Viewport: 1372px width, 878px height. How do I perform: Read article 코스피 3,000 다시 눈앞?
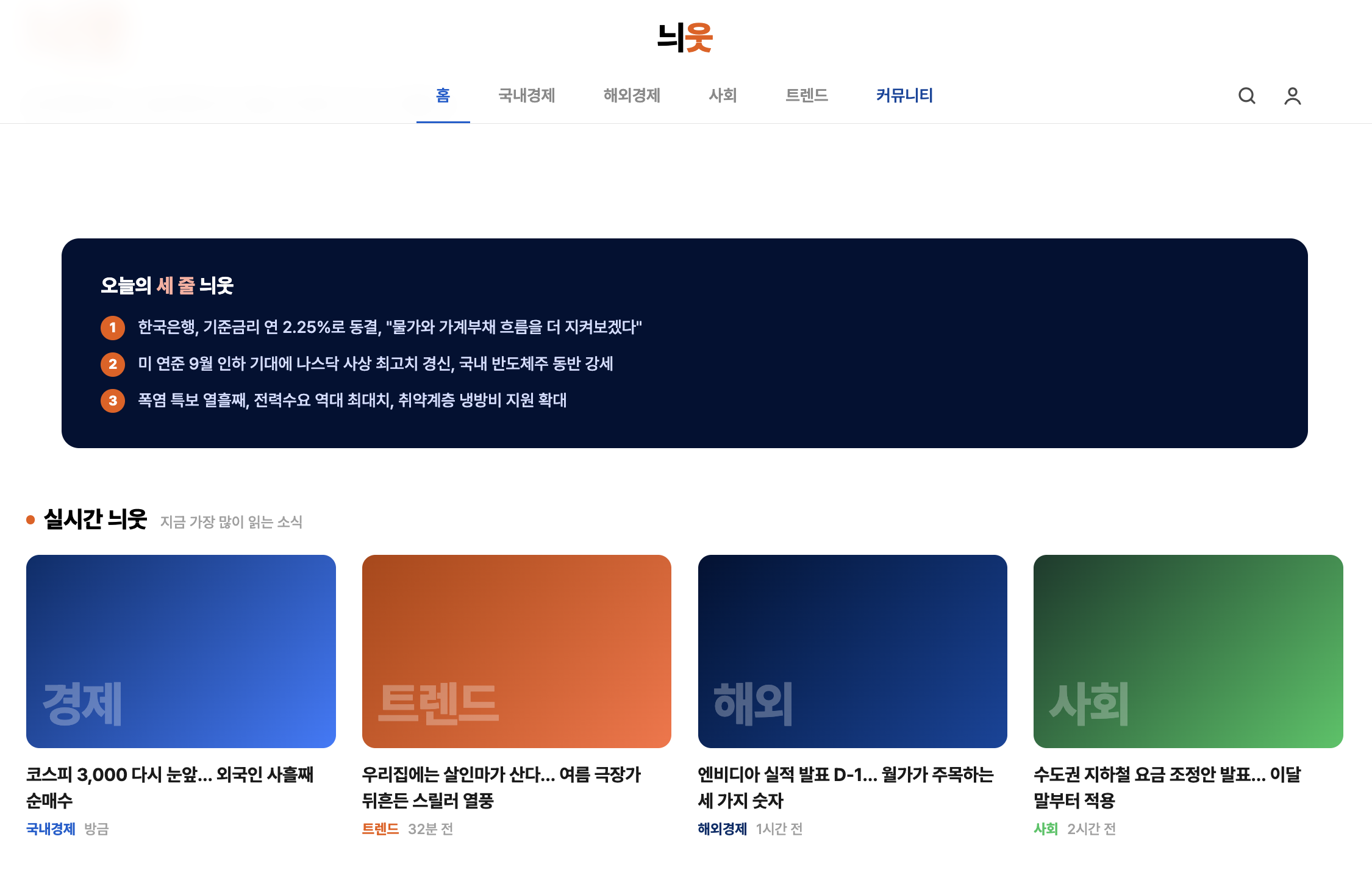point(170,787)
